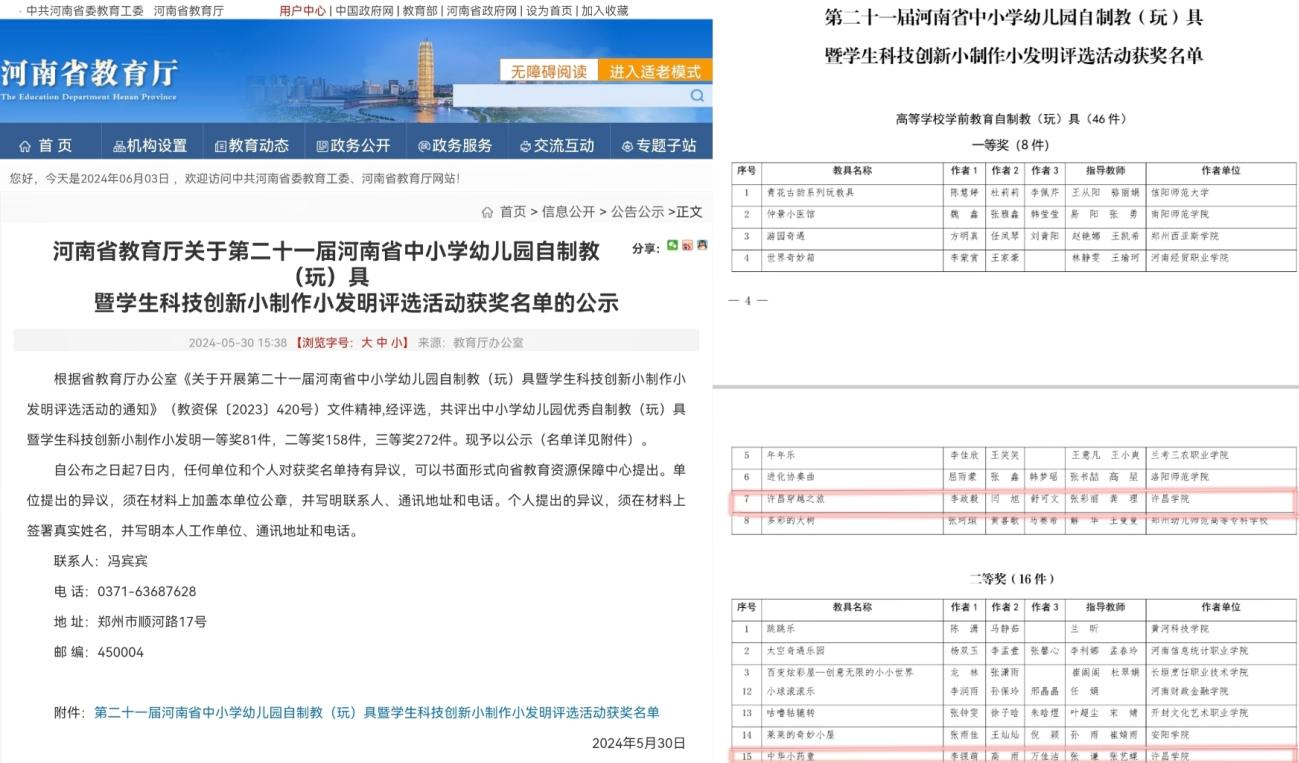This screenshot has width=1299, height=763.
Task: Set font size to 中
Action: click(381, 342)
